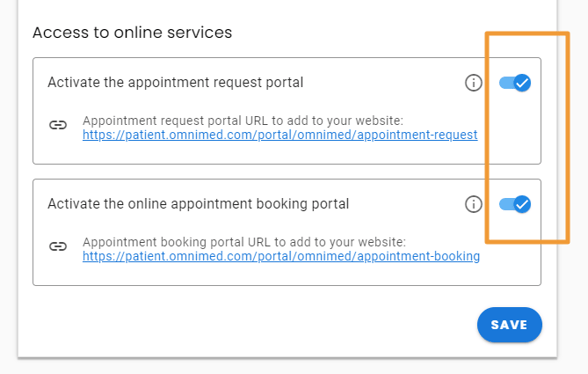The width and height of the screenshot is (588, 374).
Task: Save the online services settings
Action: point(509,324)
